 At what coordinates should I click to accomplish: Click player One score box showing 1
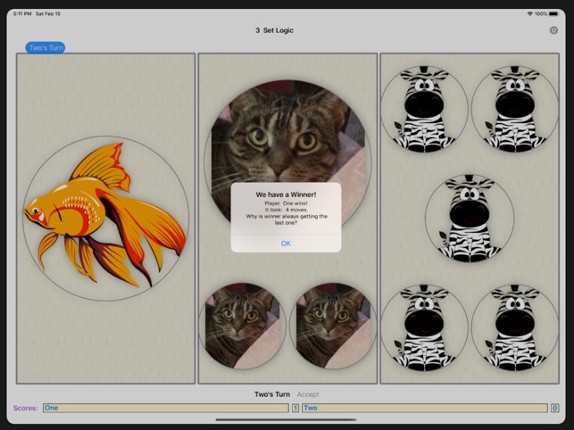point(295,408)
